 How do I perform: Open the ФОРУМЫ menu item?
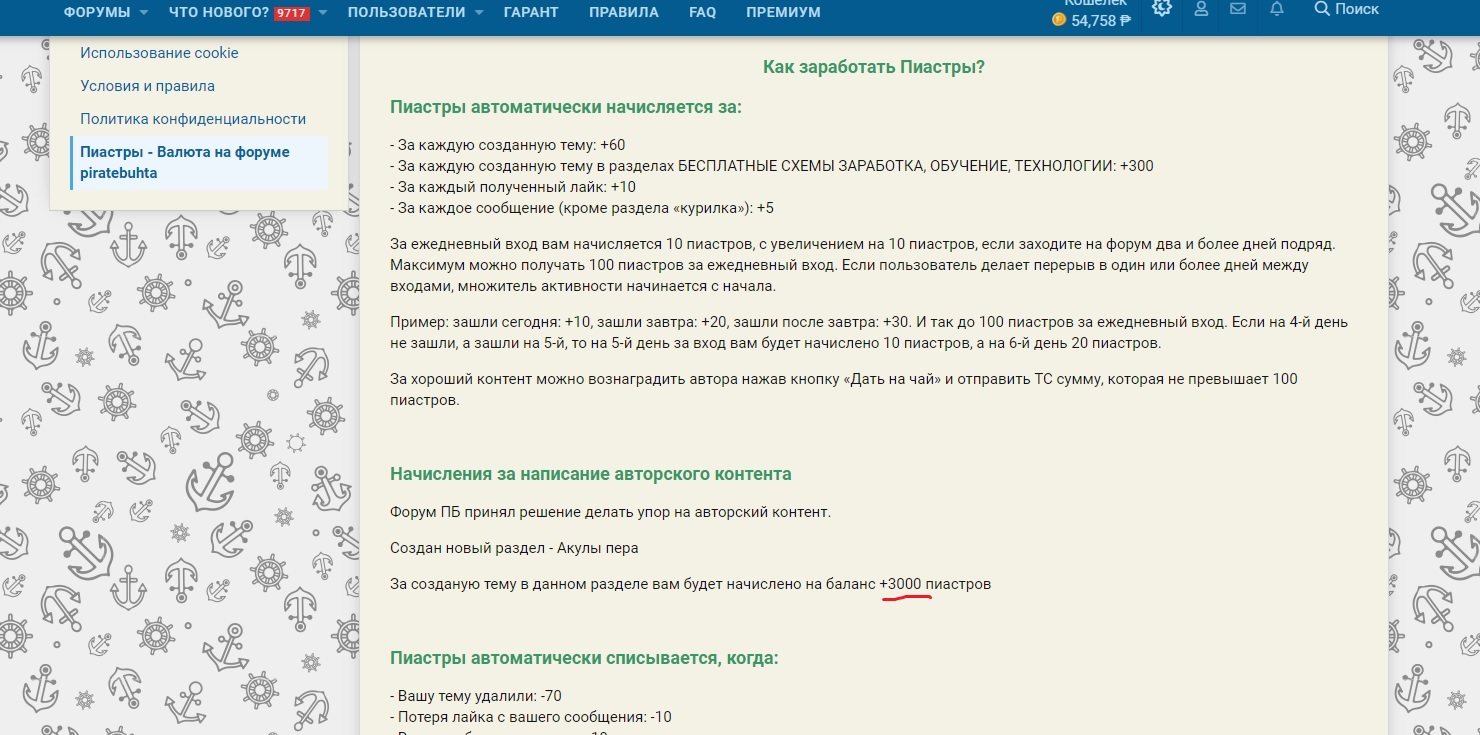click(x=96, y=12)
